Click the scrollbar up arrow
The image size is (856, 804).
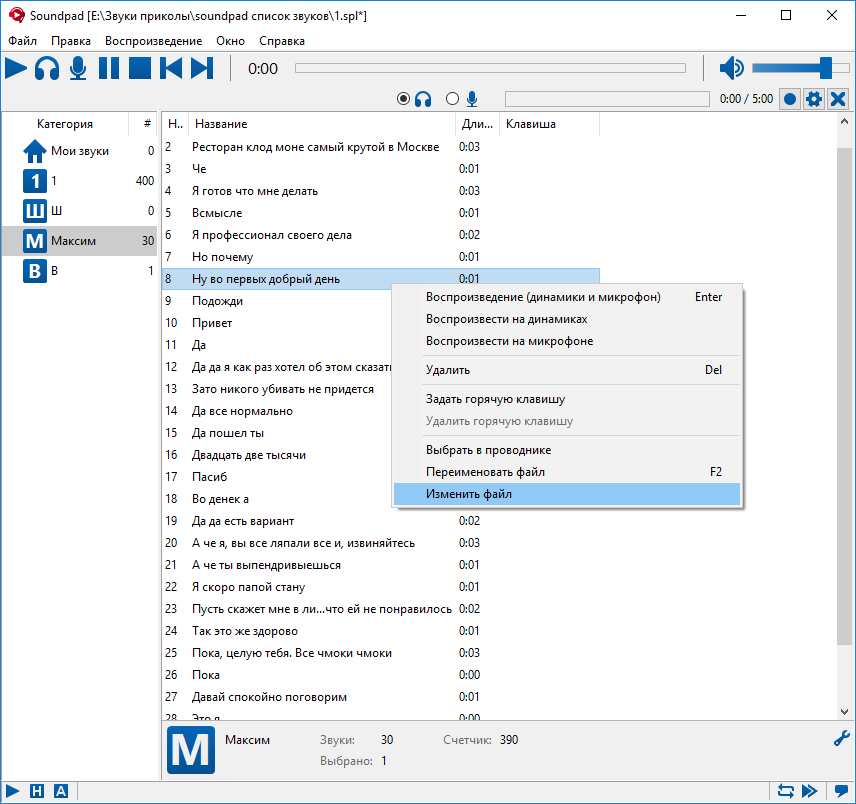845,122
